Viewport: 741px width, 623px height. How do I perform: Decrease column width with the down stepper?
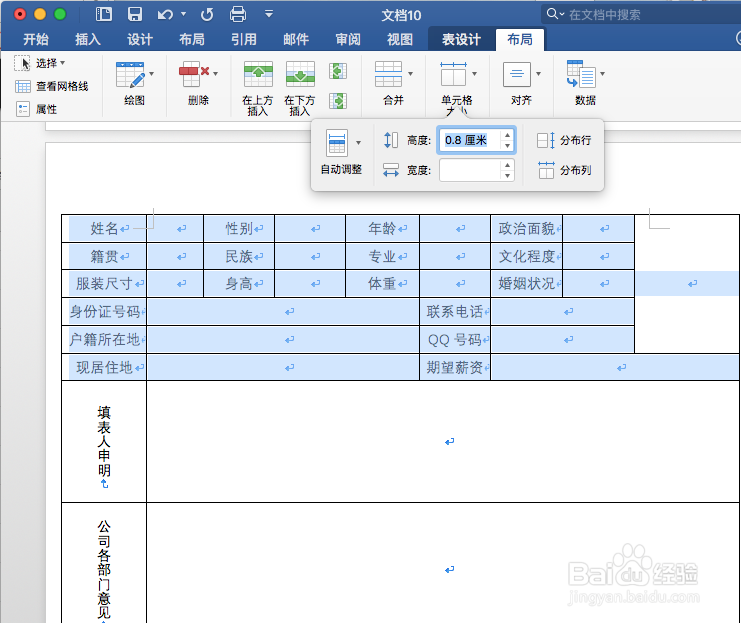(x=508, y=176)
